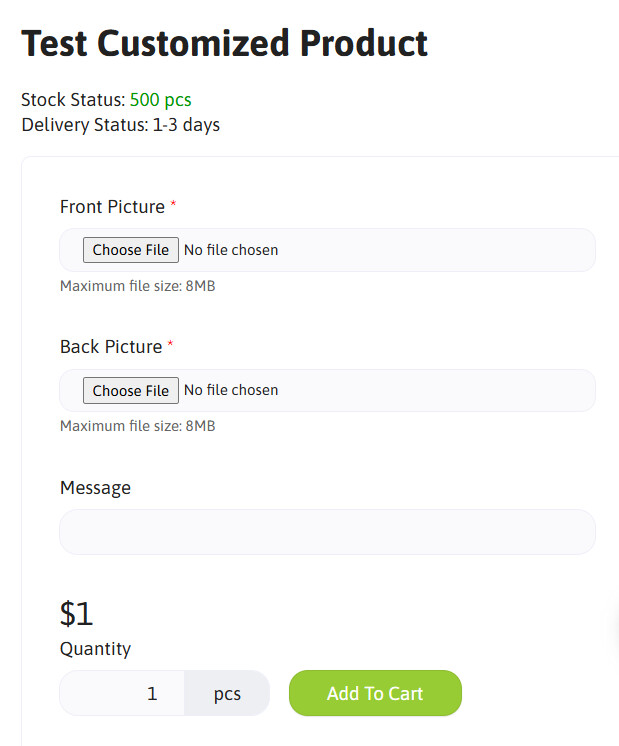This screenshot has width=619, height=746.
Task: Click the red asterisk beside Front Picture
Action: [x=173, y=204]
